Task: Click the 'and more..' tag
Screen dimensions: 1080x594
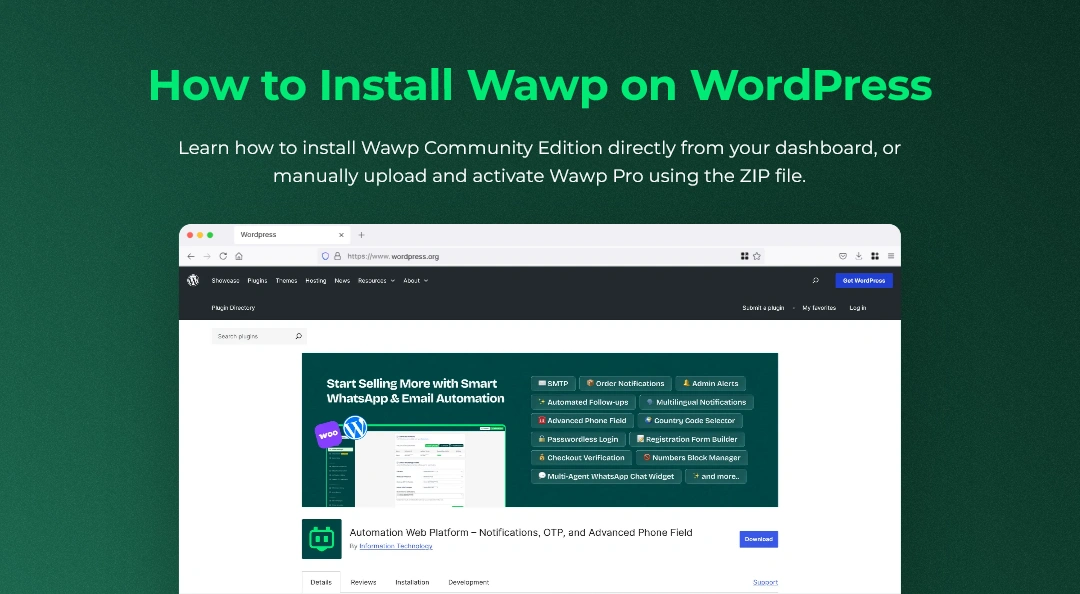Action: tap(716, 476)
